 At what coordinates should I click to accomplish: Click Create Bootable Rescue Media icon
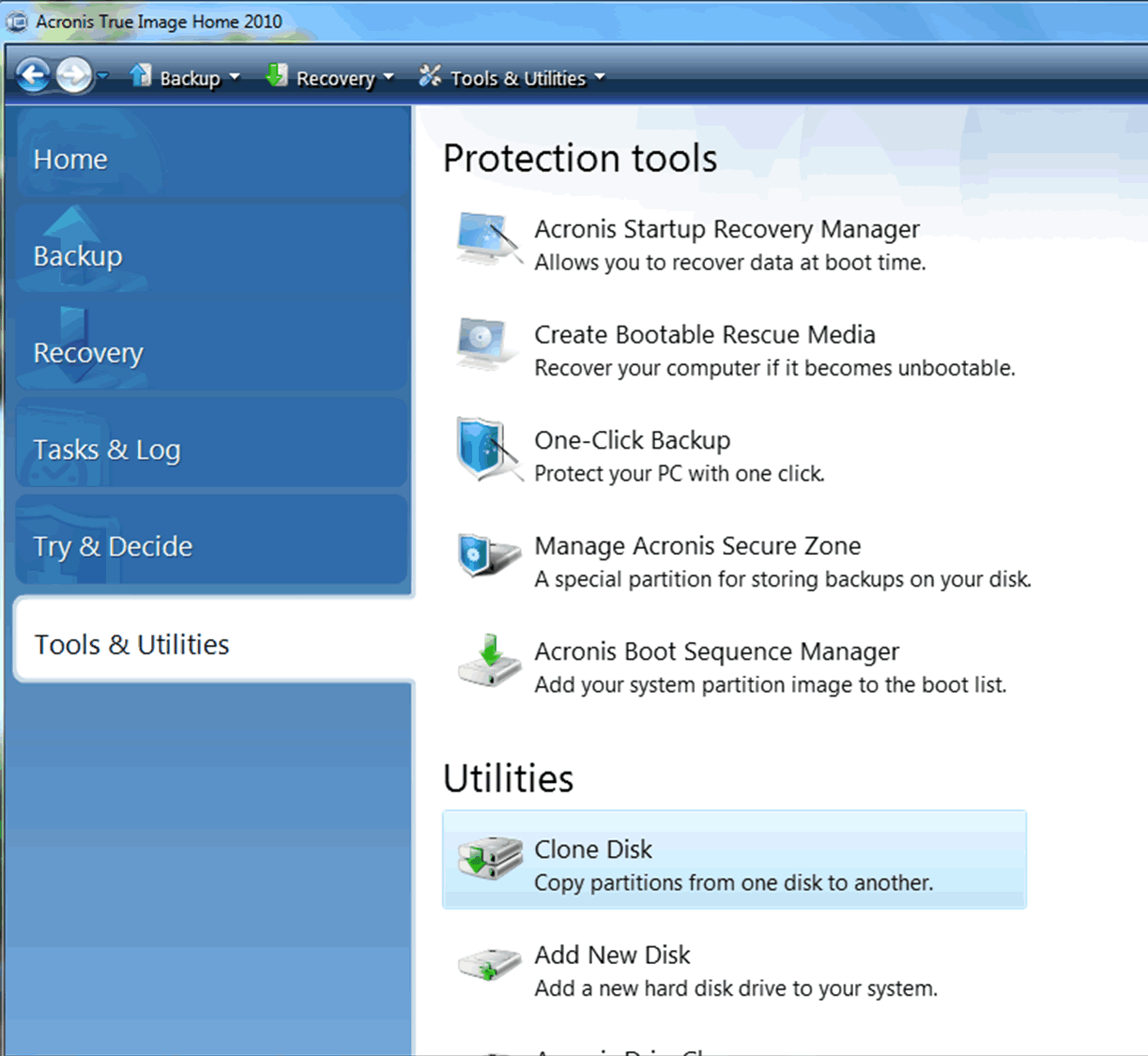tap(487, 344)
